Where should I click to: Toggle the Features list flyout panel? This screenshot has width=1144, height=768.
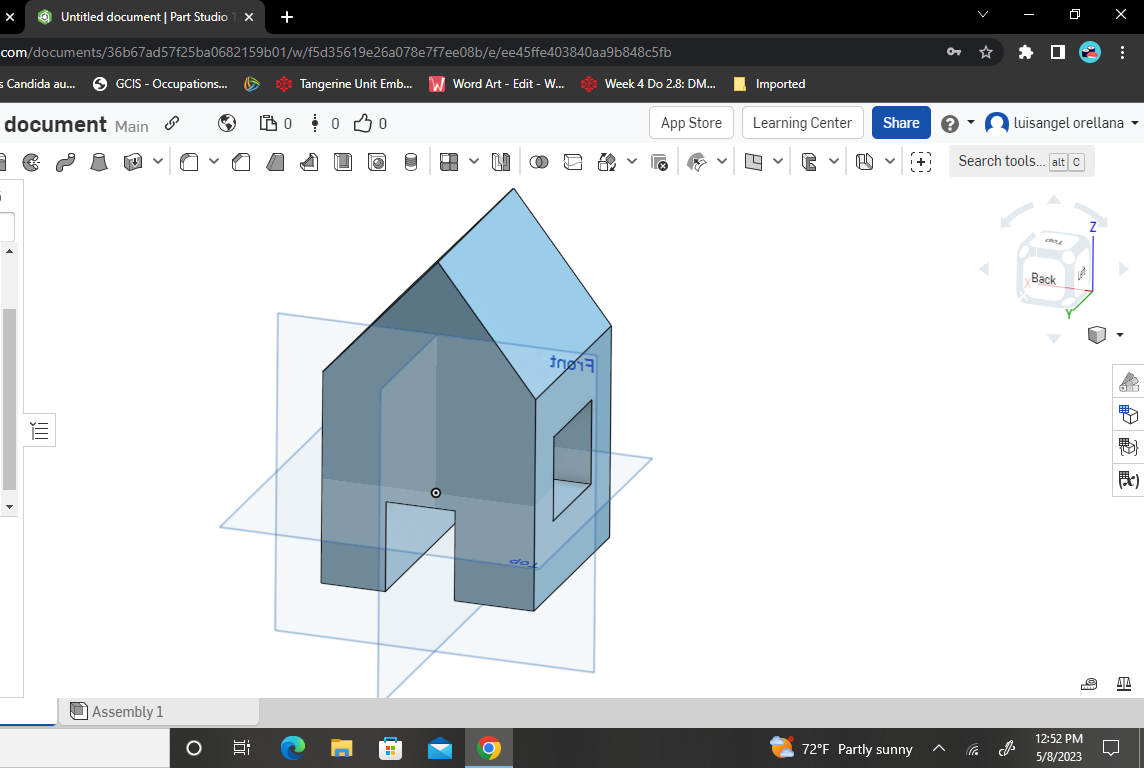39,429
